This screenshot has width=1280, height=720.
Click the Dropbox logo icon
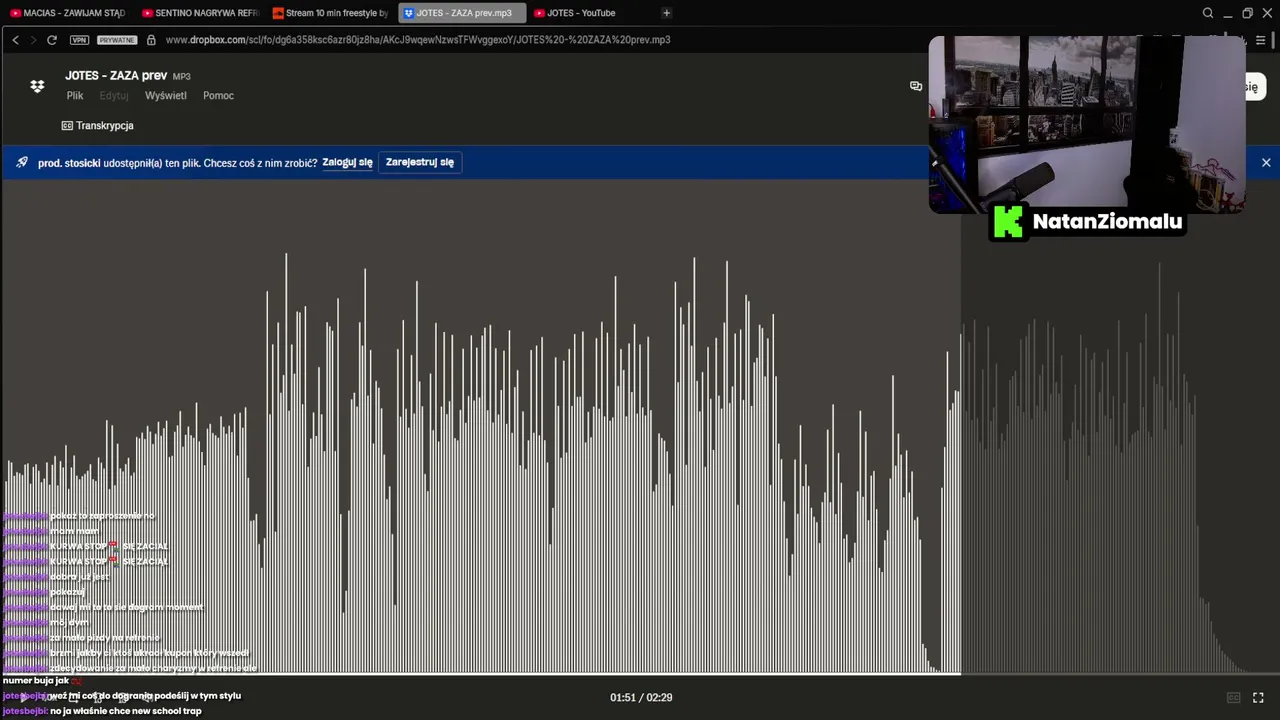point(37,86)
